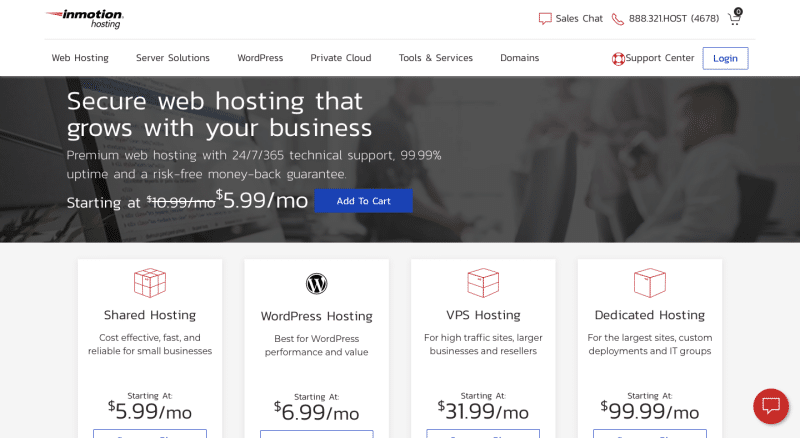This screenshot has height=438, width=800.
Task: Click the $31.99/mo VPS Hosting price
Action: tap(483, 411)
